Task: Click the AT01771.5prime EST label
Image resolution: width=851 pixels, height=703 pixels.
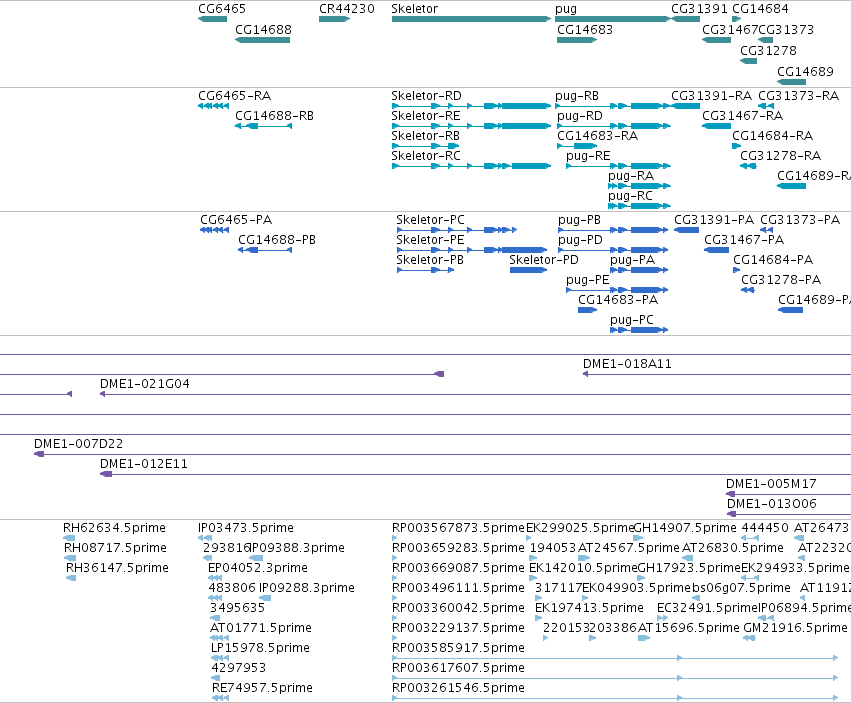Action: pos(261,629)
